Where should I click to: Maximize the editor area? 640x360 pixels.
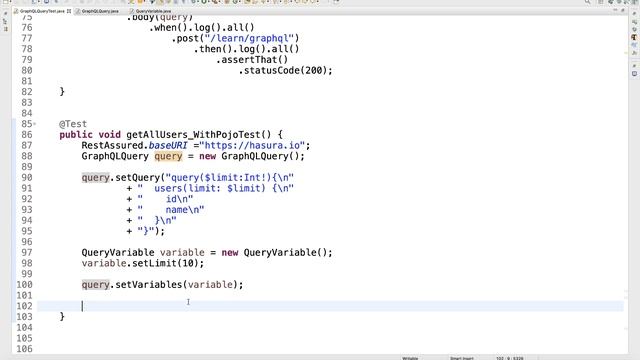tap(623, 11)
